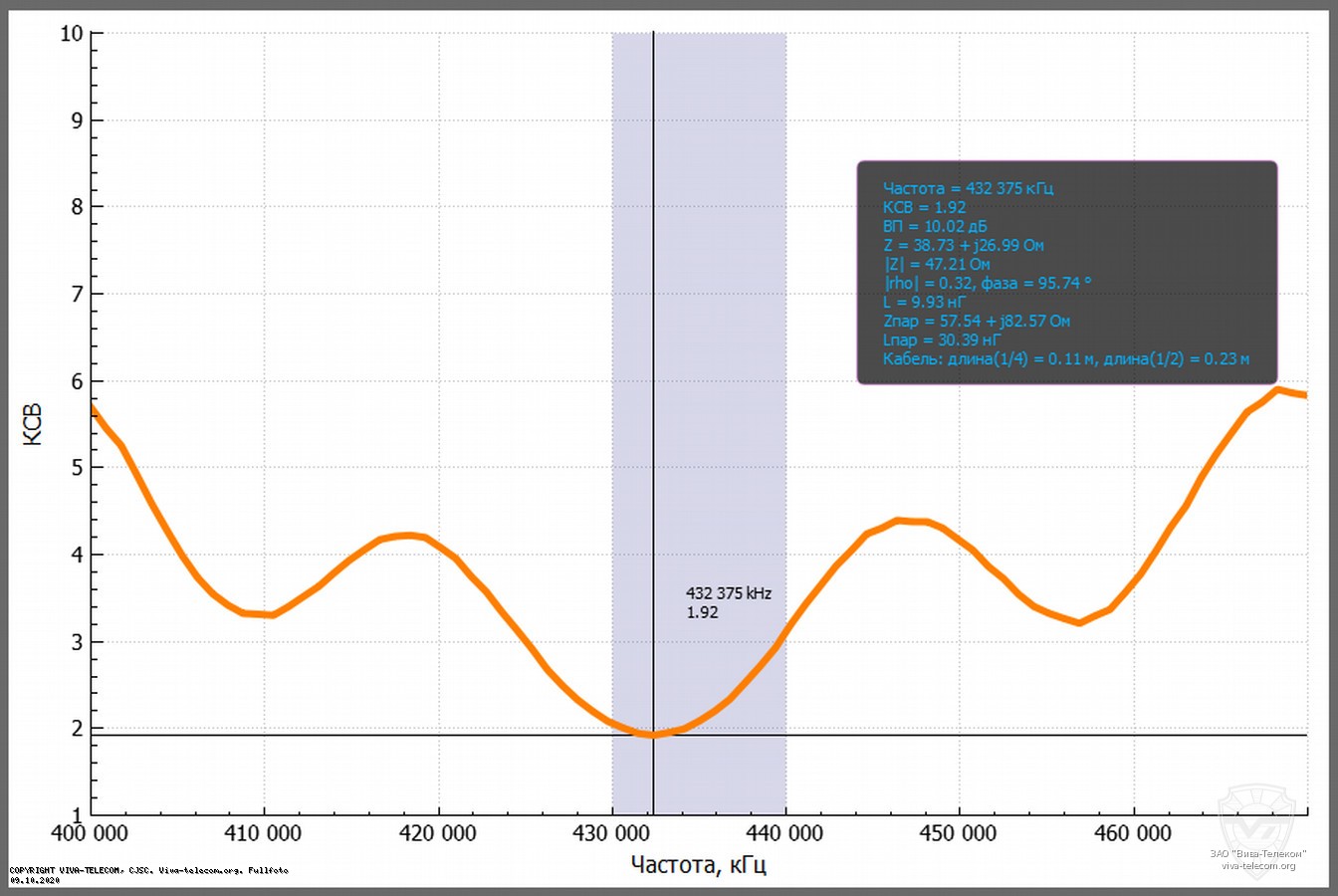Screen dimensions: 1338x896
Task: Click the "Z = 38.73 + j26.99 Ом" impedance line
Action: (963, 245)
